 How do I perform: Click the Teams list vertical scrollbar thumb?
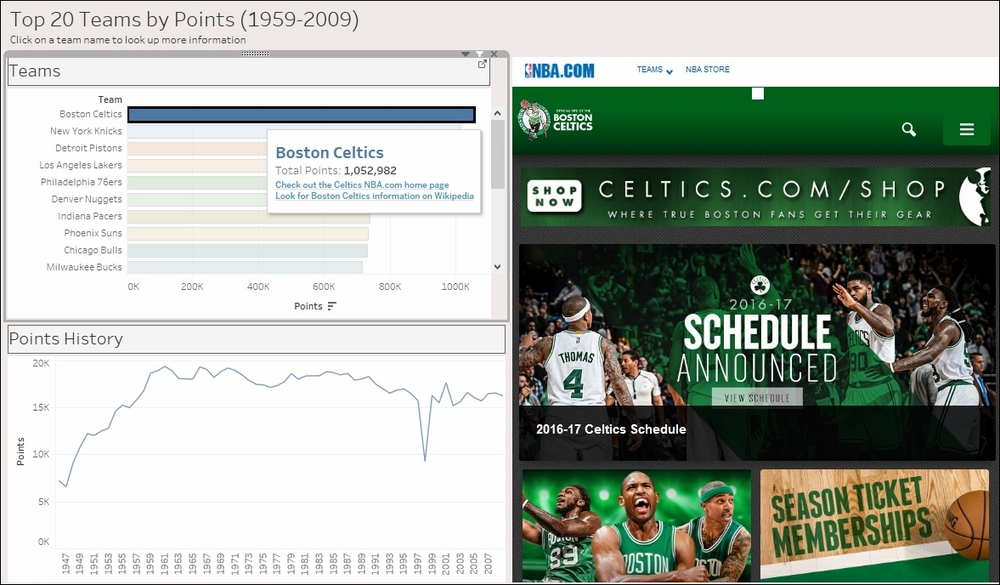pos(497,154)
